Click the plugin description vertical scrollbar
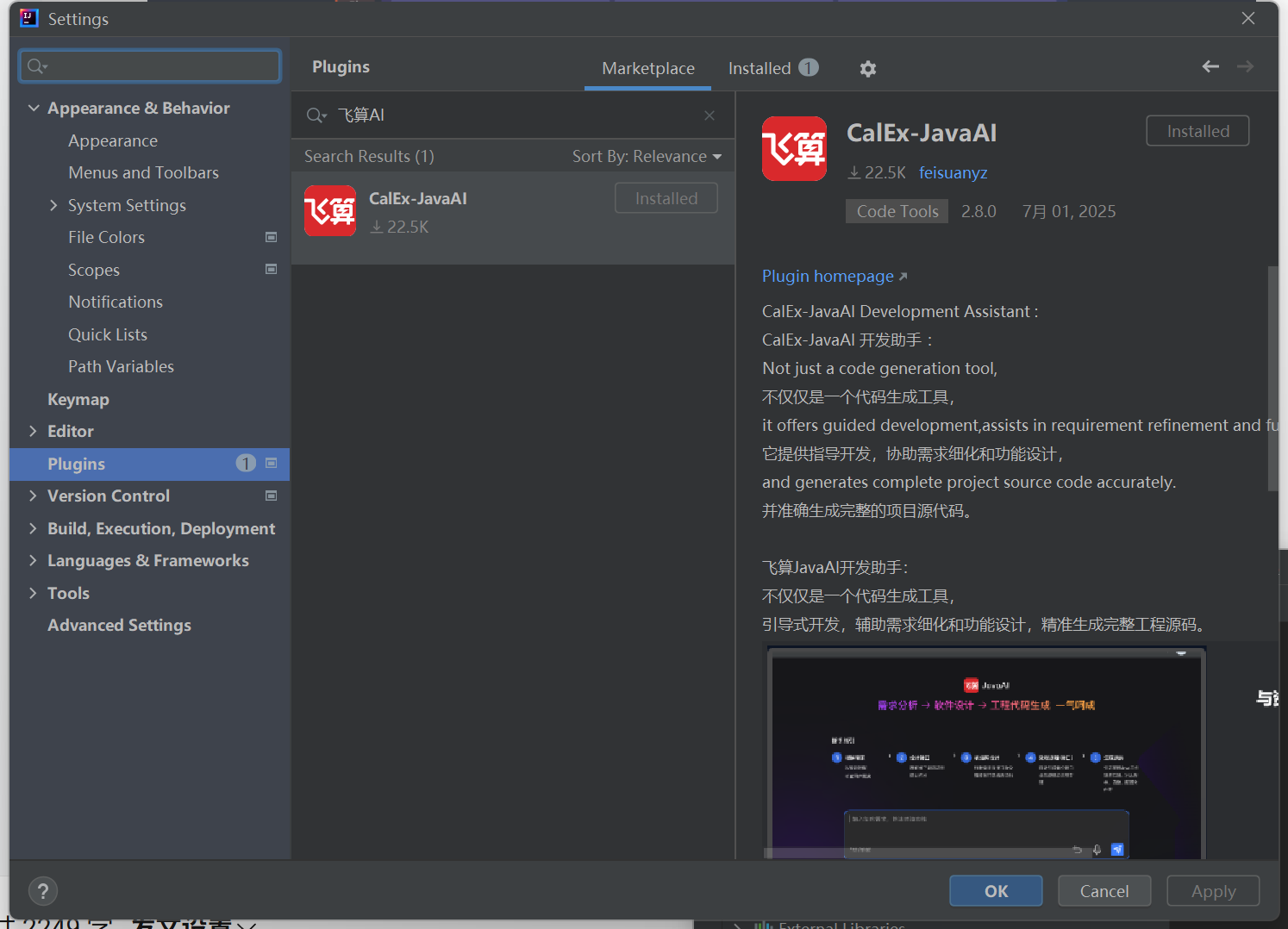This screenshot has width=1288, height=929. point(1272,379)
